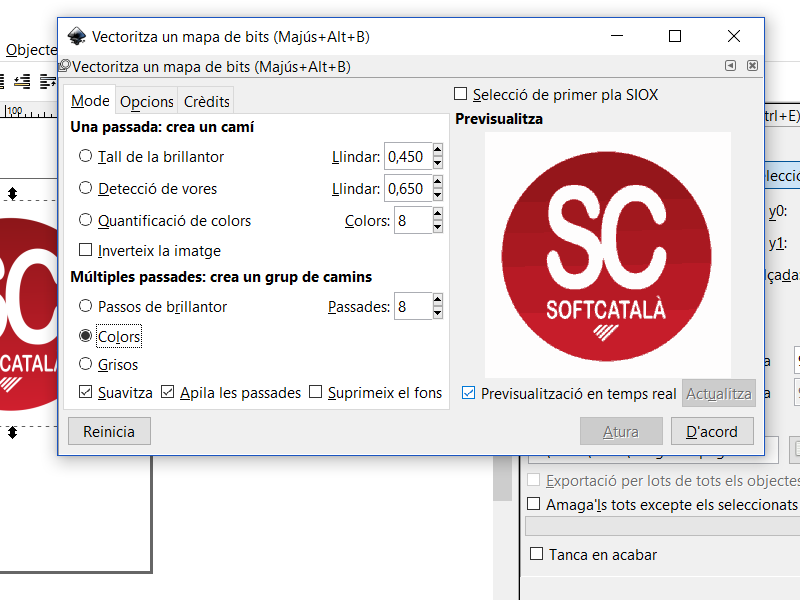
Task: Uncheck the Apila les passades checkbox
Action: pyautogui.click(x=167, y=392)
